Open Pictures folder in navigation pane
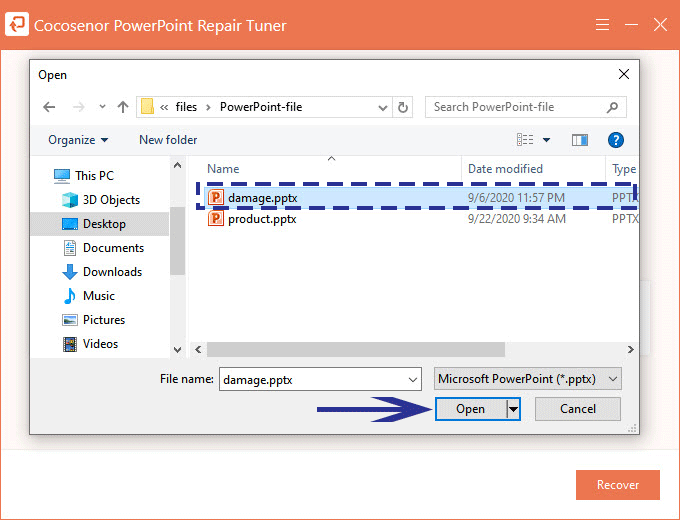Viewport: 680px width, 520px height. [x=104, y=320]
